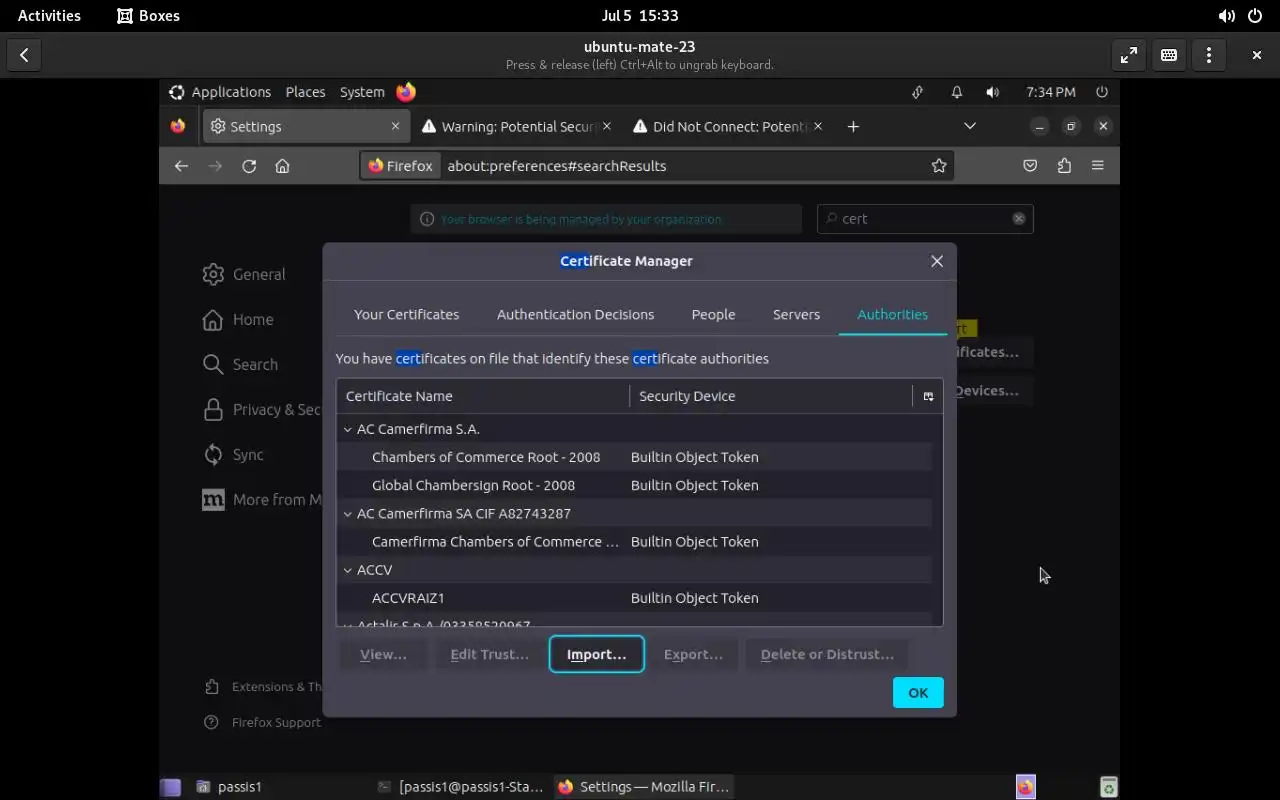This screenshot has width=1280, height=800.
Task: Switch to Your Certificates tab
Action: (406, 314)
